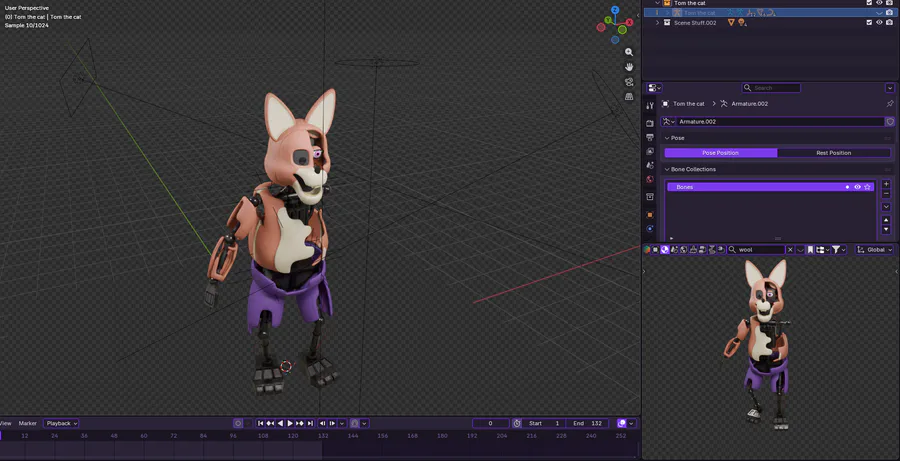The width and height of the screenshot is (900, 461).
Task: Open the Tool properties tab (wrench icon)
Action: (x=650, y=106)
